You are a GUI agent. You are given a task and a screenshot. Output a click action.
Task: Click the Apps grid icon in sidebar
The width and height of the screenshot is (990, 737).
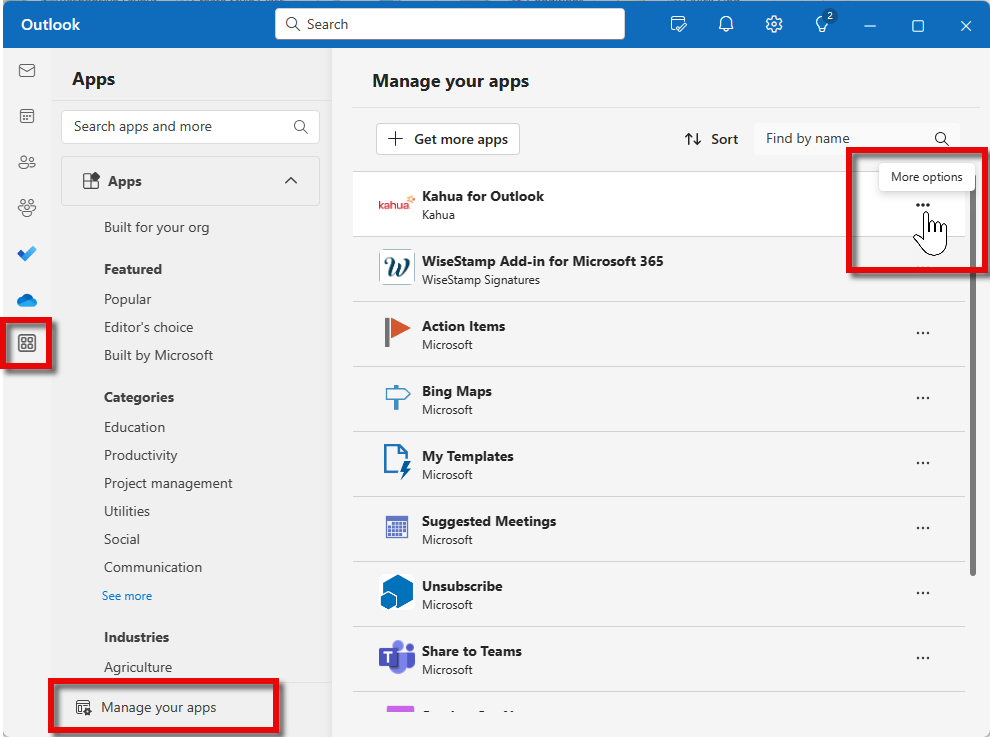(27, 344)
